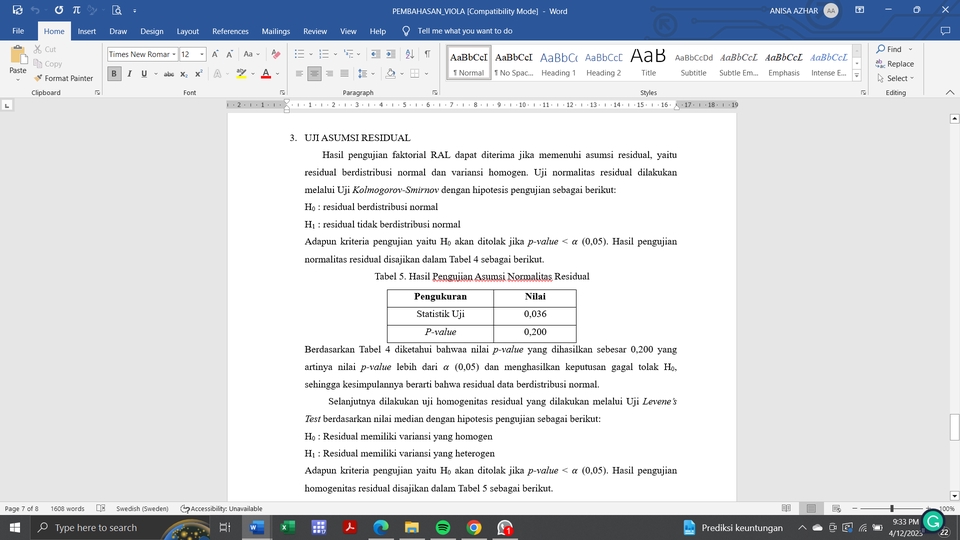Toggle numbered list
Viewport: 960px width, 540px height.
pos(324,54)
